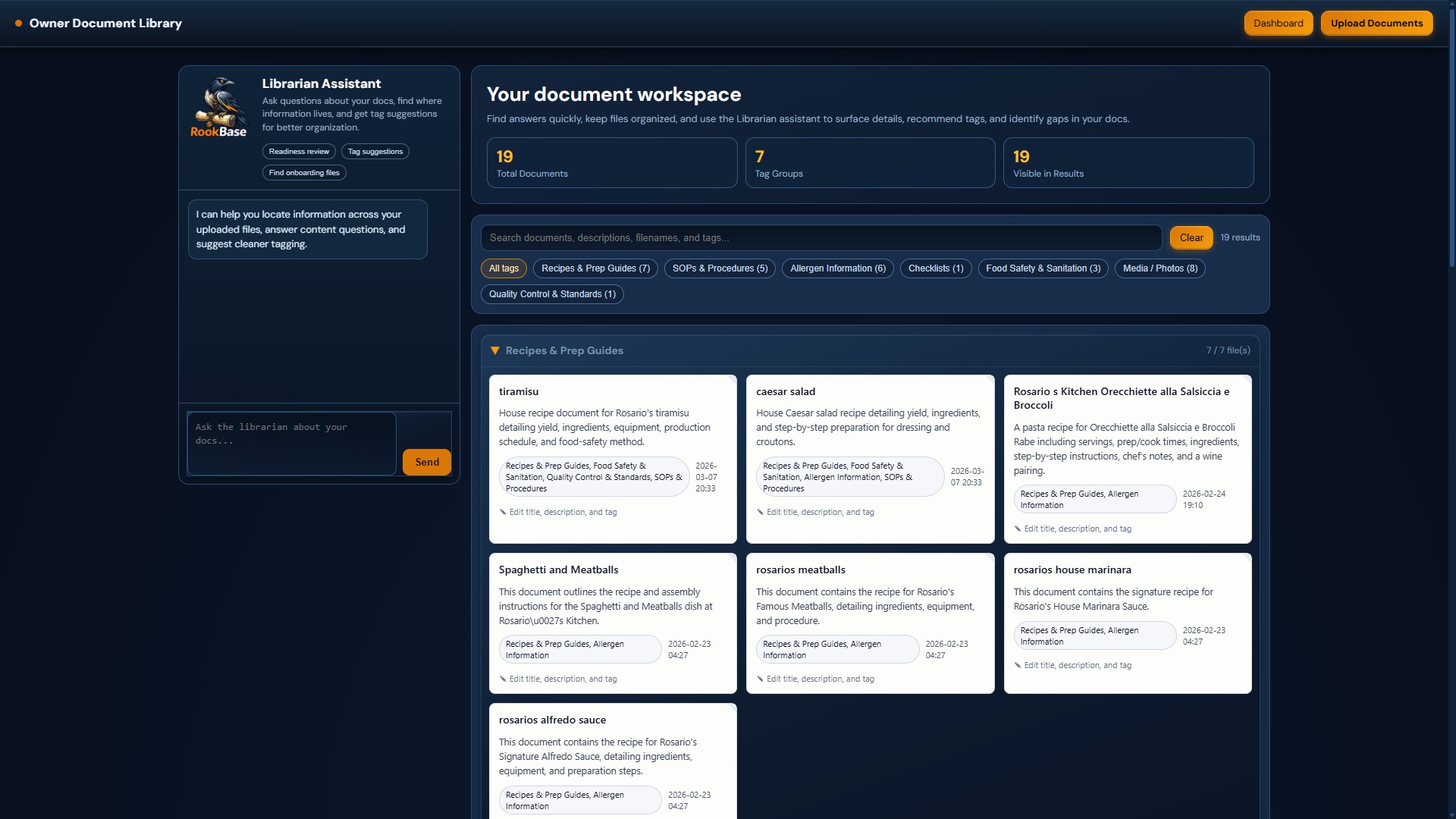Toggle the Checklists (1) filter chip
This screenshot has width=1456, height=819.
coord(935,268)
